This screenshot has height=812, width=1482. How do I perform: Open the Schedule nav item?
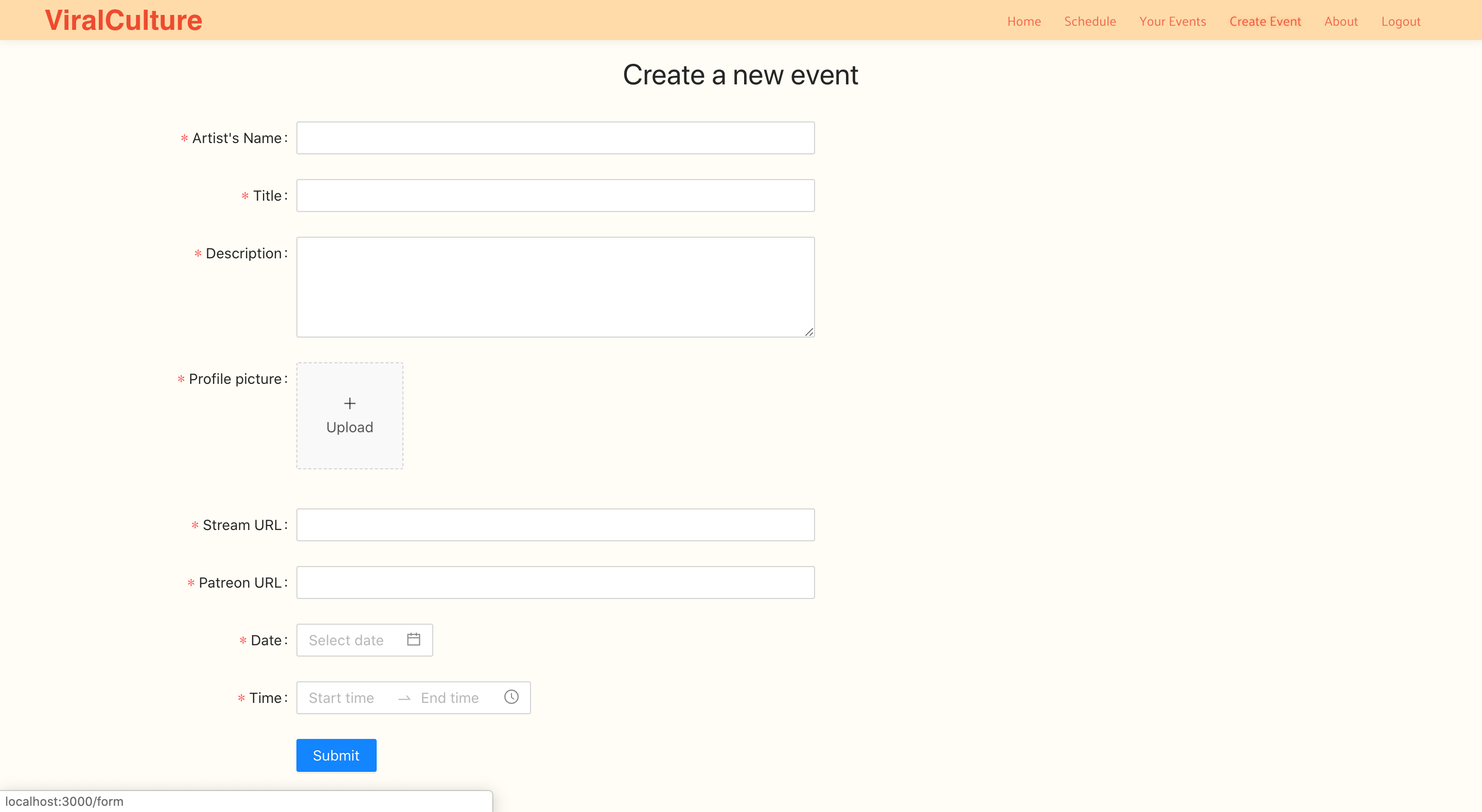click(x=1090, y=21)
